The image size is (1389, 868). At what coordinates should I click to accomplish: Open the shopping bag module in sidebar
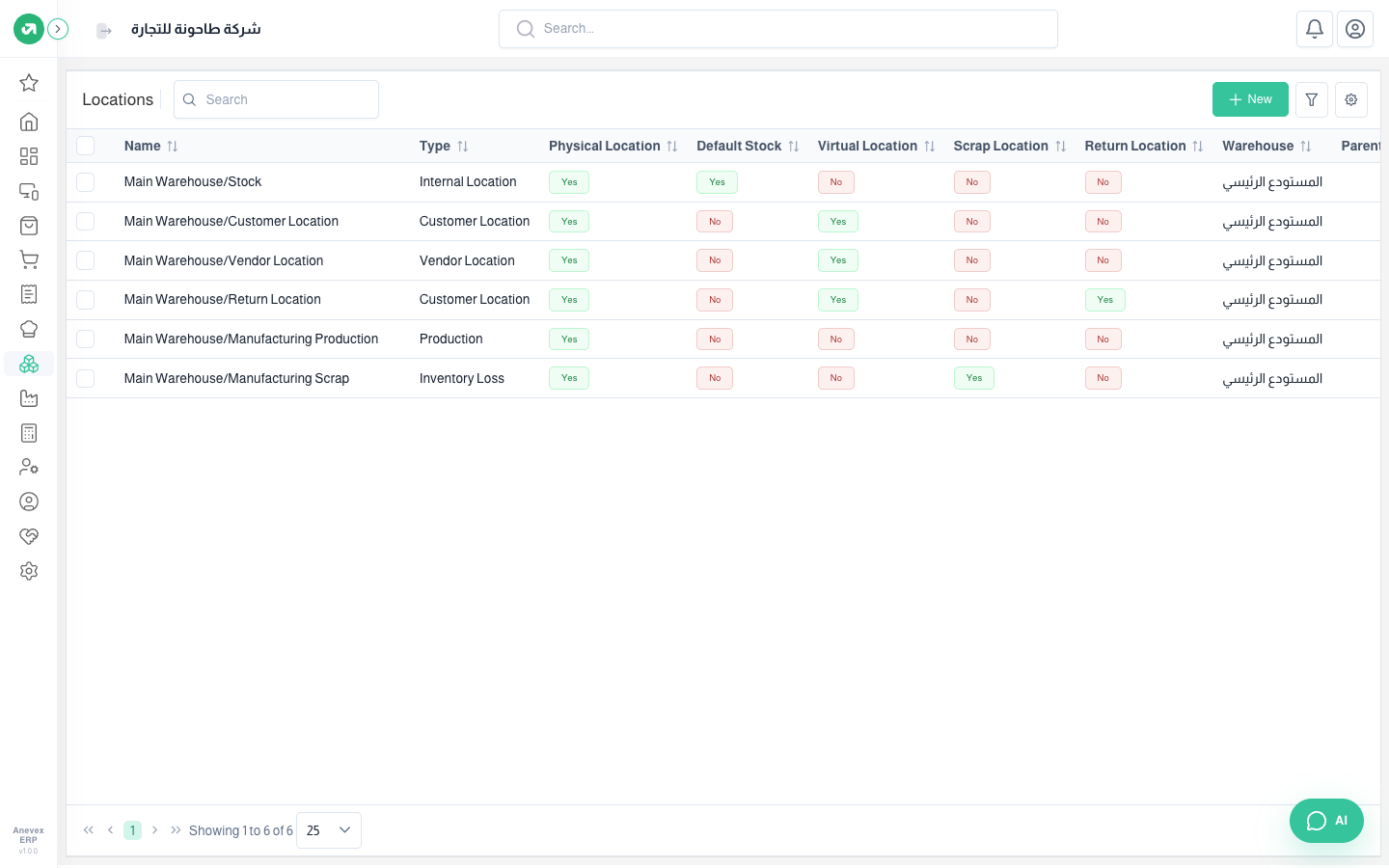(29, 226)
